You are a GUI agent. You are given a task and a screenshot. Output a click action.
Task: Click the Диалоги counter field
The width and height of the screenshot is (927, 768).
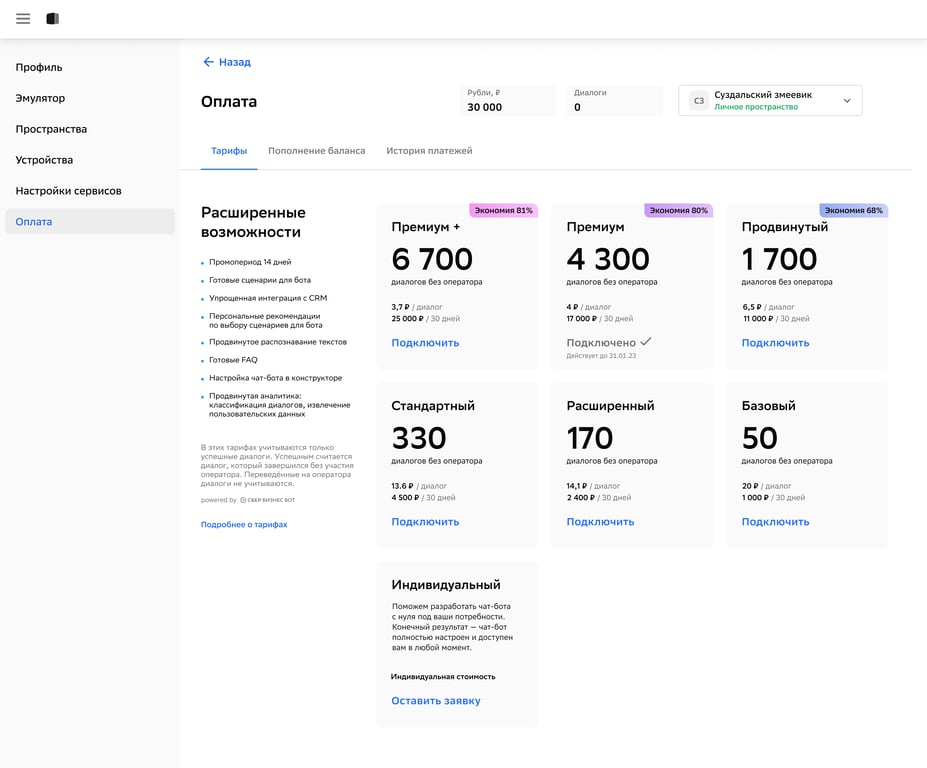[x=613, y=100]
